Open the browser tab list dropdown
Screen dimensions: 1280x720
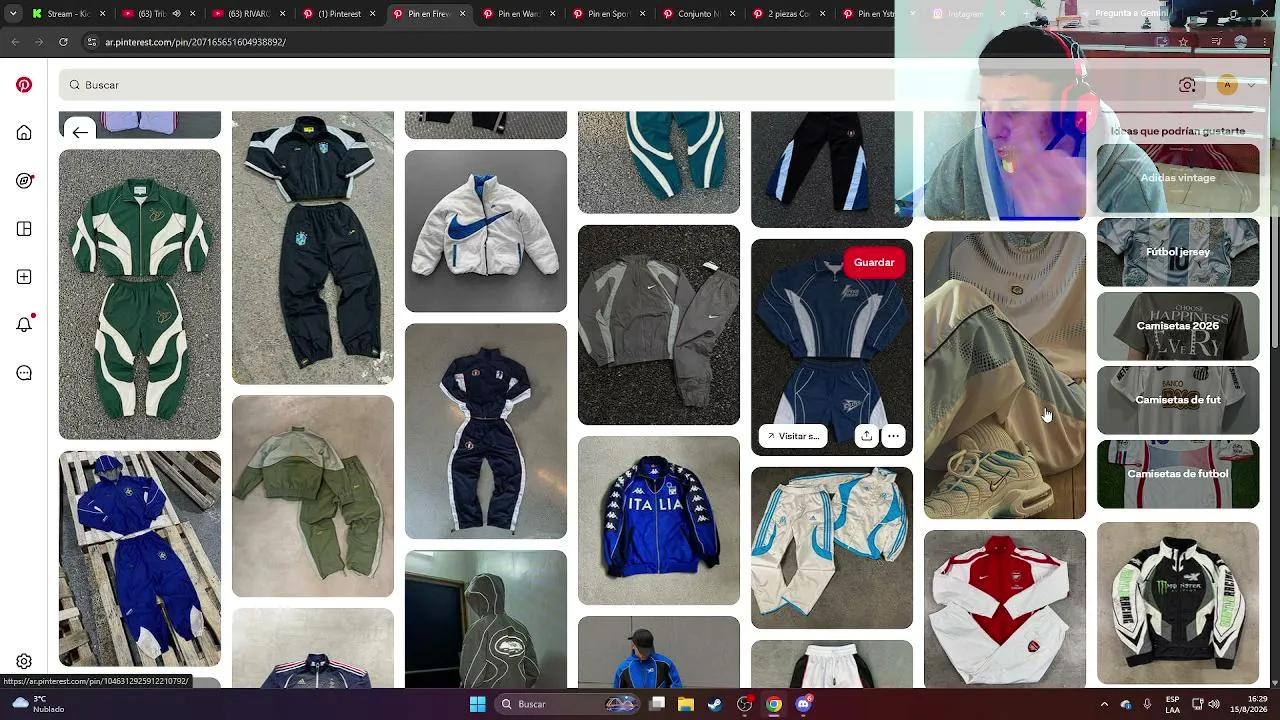click(13, 14)
